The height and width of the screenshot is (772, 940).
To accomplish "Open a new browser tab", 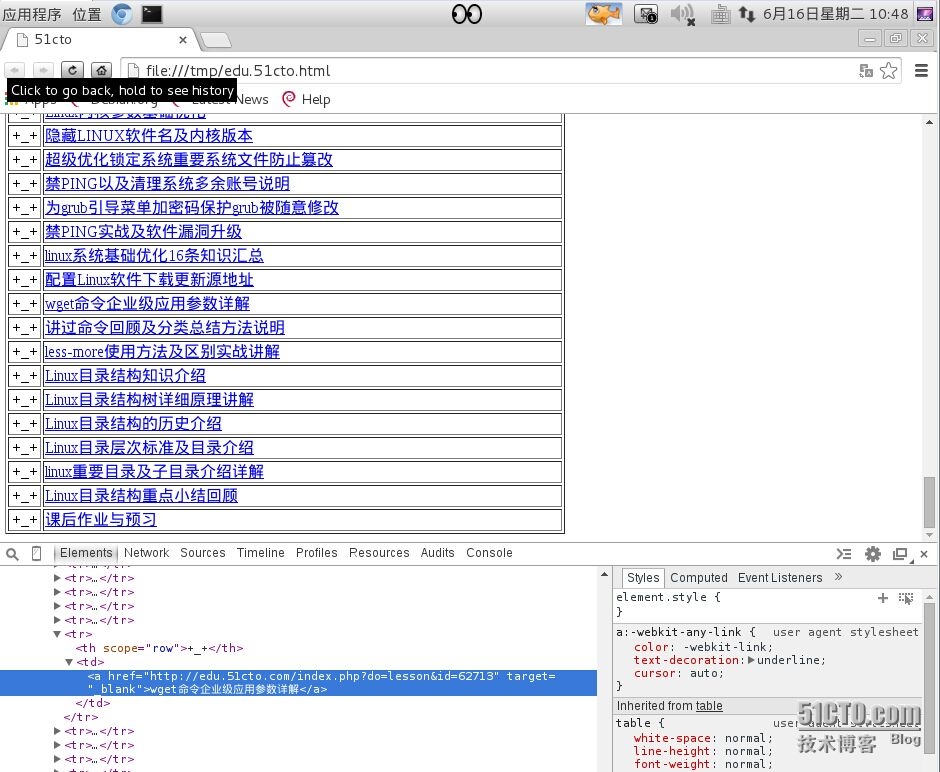I will click(215, 40).
